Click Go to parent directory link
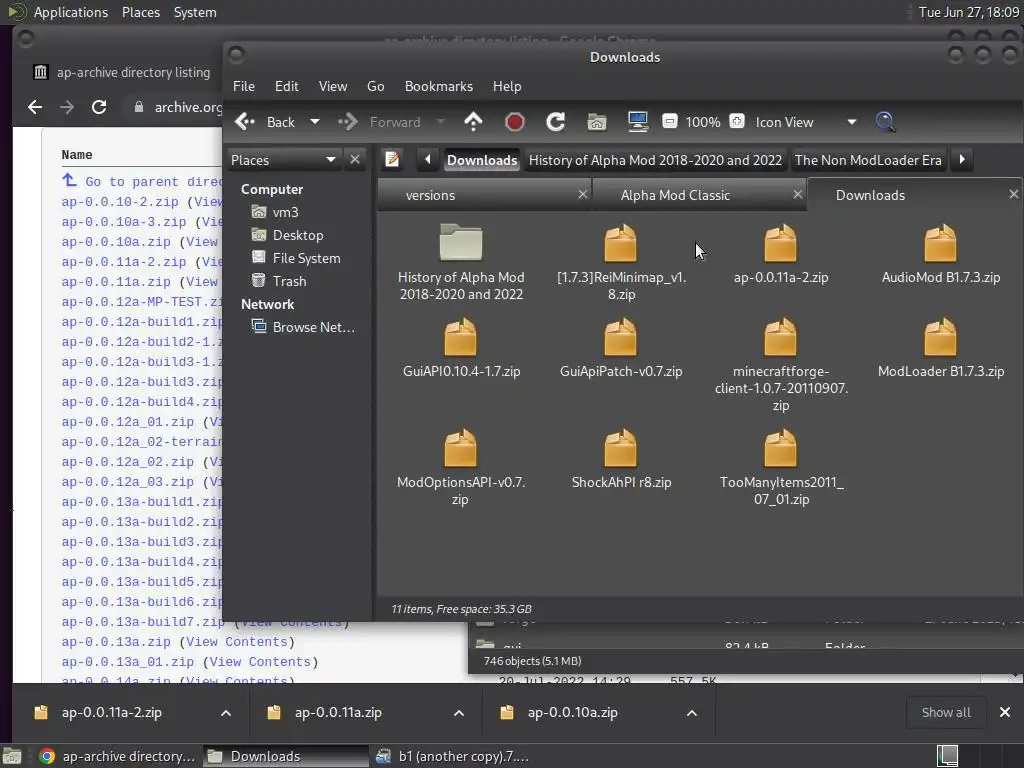Screen dimensions: 1024x768 [142, 182]
